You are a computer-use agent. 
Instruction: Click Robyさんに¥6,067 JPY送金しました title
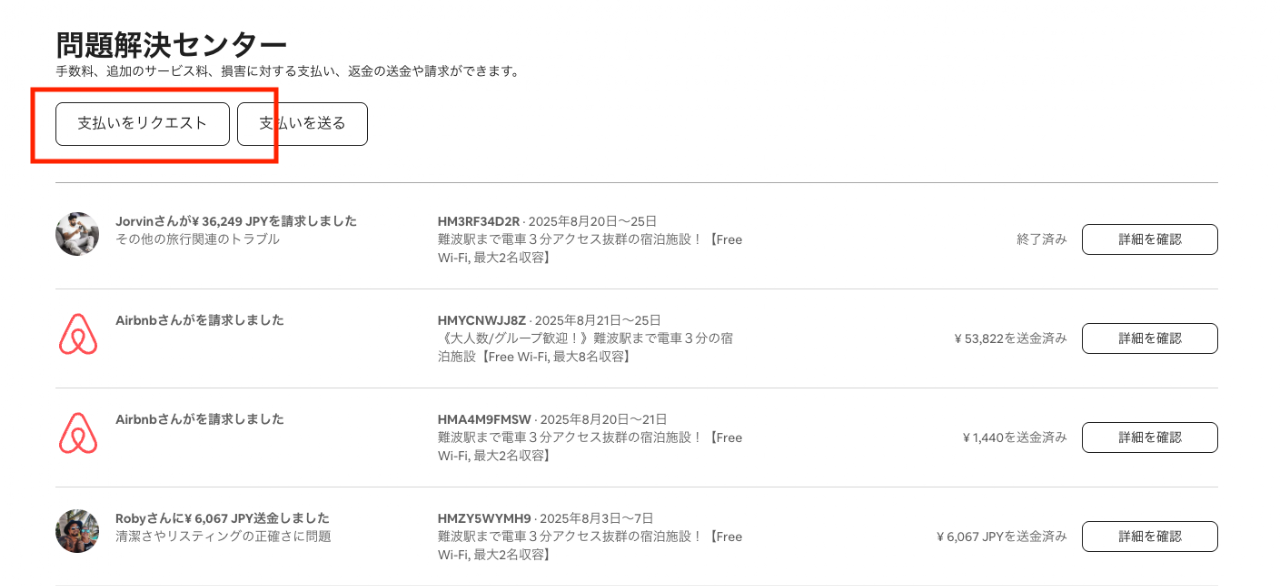222,518
